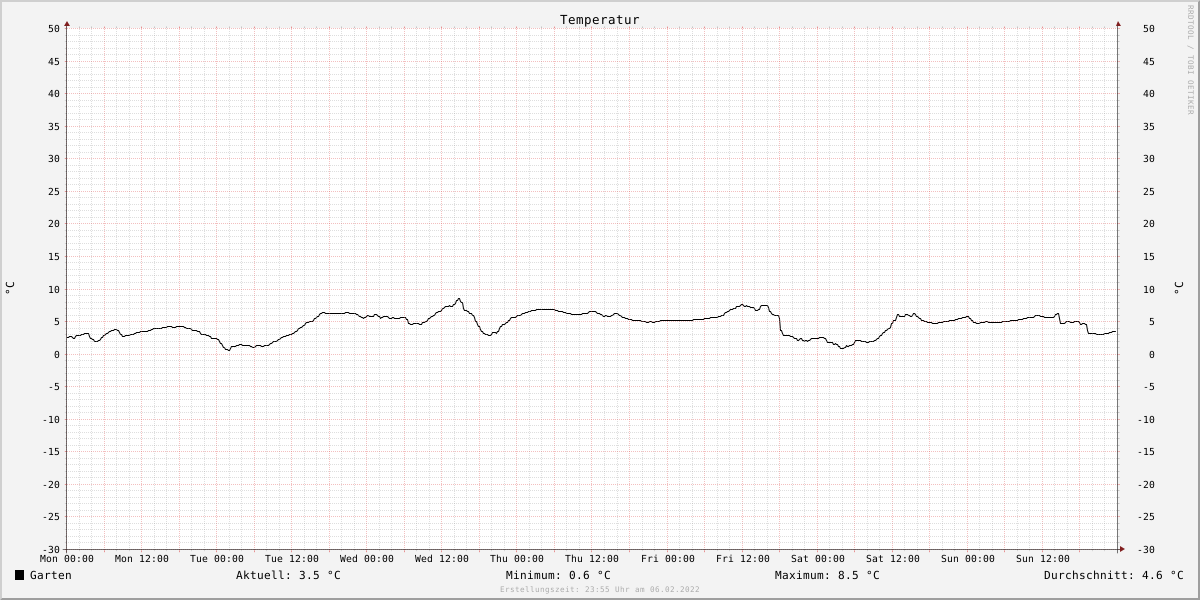Select the Minimum: 0.6 °C value
Viewport: 1200px width, 600px height.
click(558, 575)
